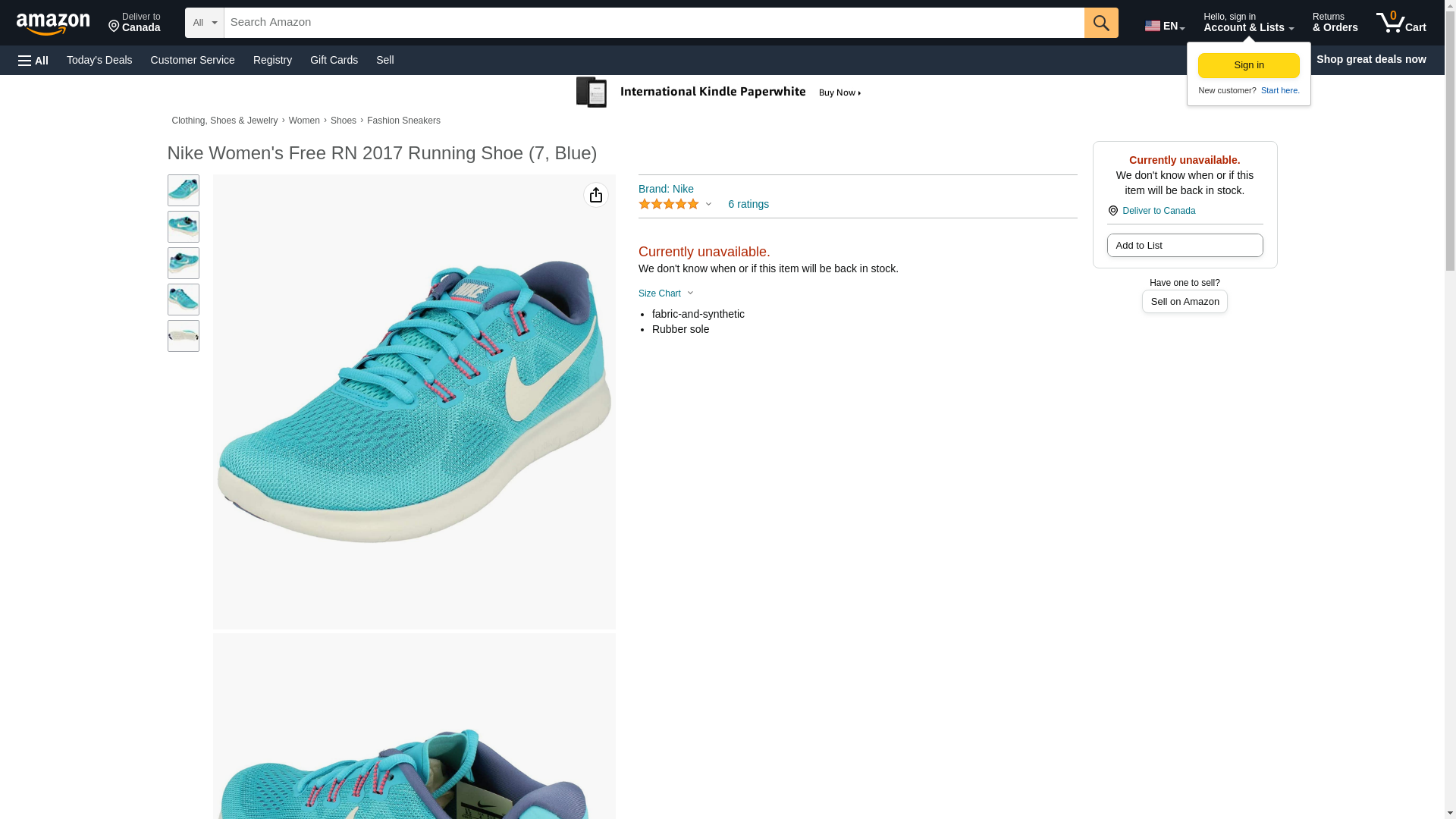Open the Fashion Sneakers breadcrumb link
This screenshot has height=819, width=1456.
click(403, 121)
